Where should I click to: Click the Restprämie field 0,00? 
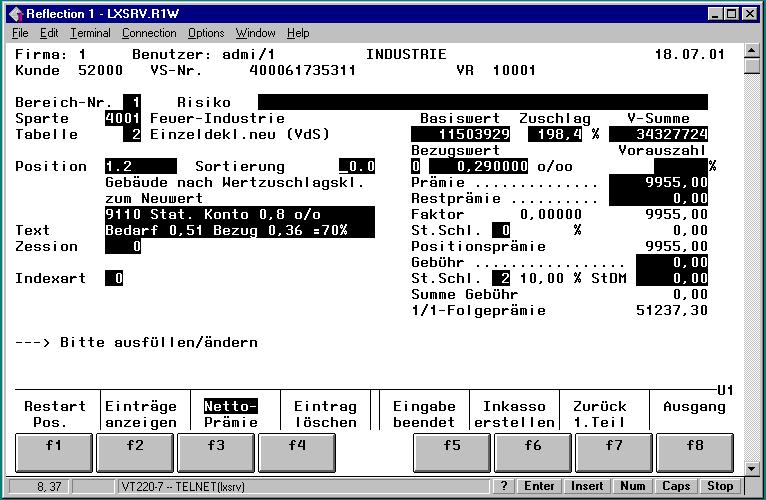(x=659, y=198)
